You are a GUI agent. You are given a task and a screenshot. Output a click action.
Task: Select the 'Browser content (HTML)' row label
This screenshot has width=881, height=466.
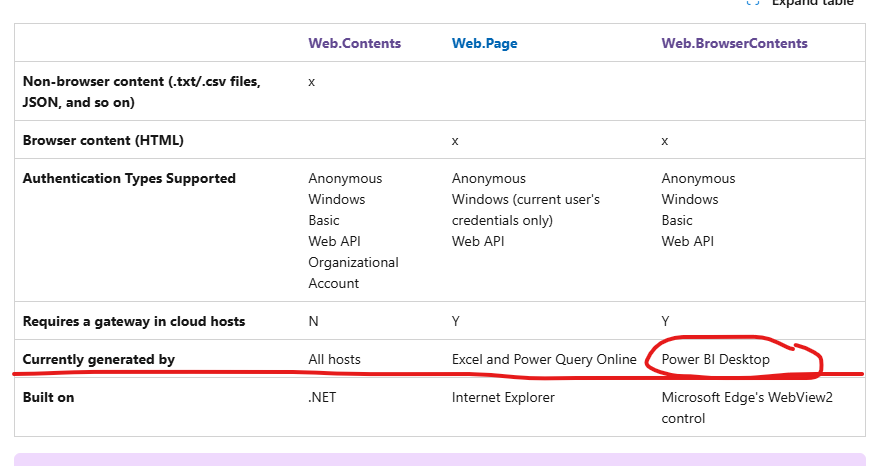point(103,141)
